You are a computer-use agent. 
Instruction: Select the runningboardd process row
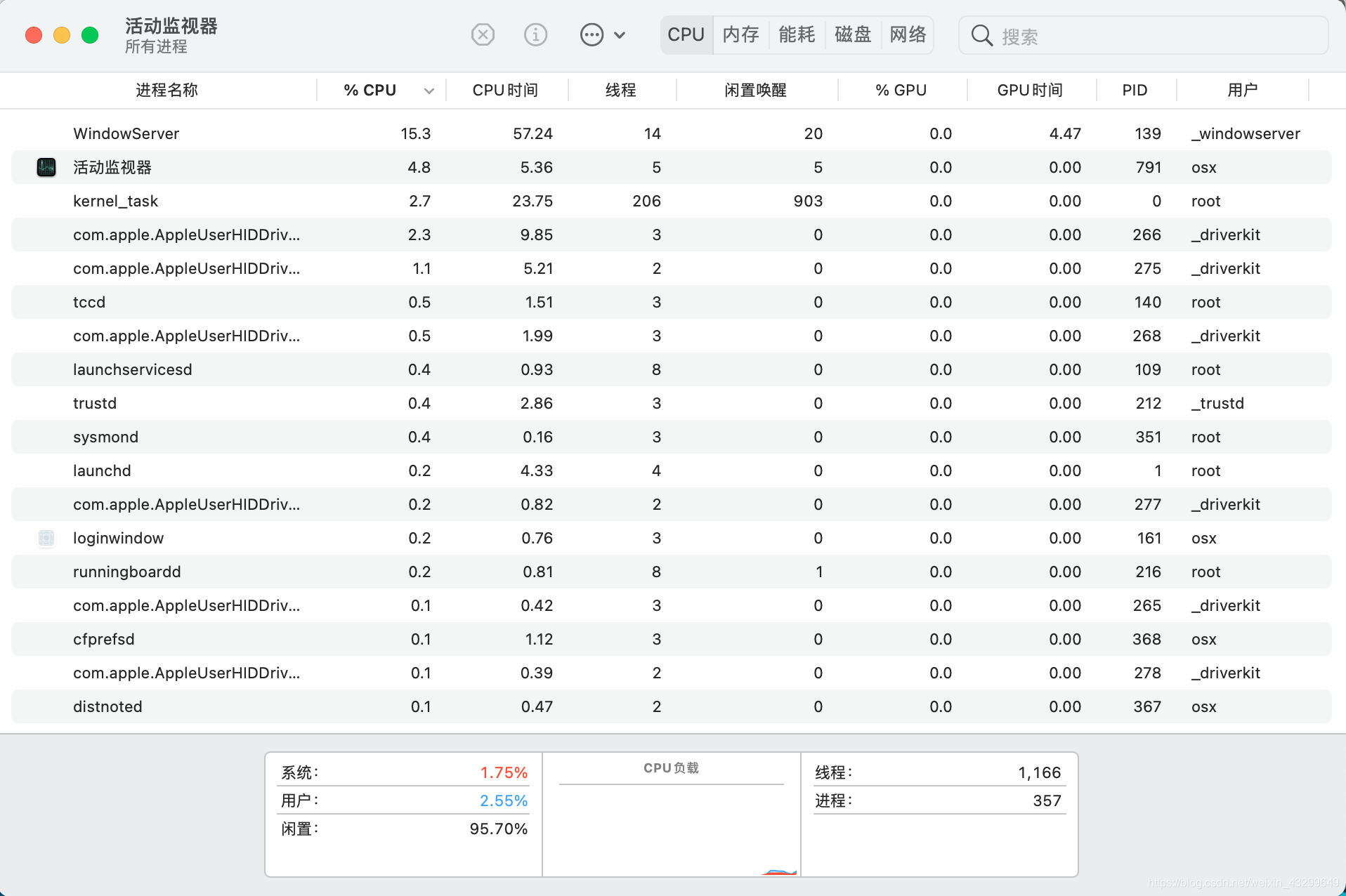(x=672, y=572)
